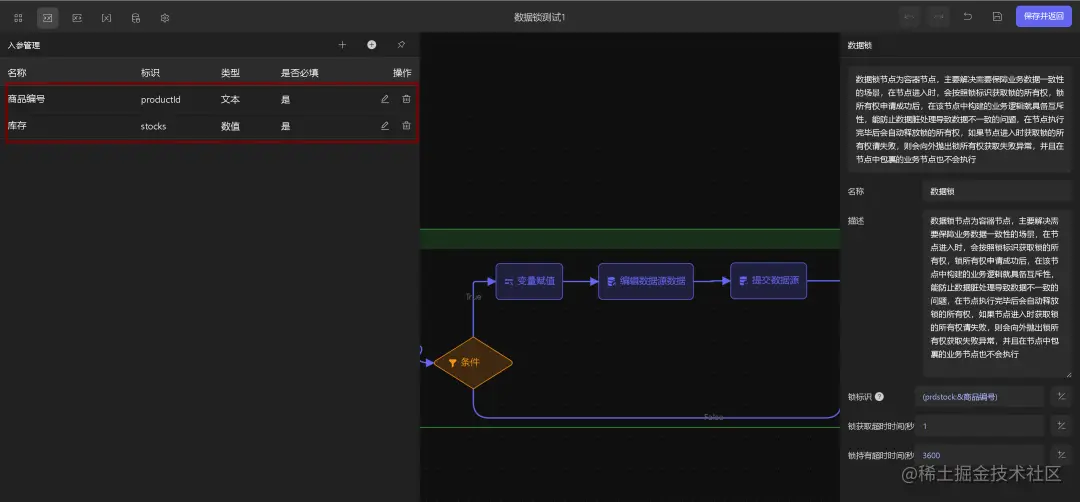Click the 库存 name cell
This screenshot has height=502, width=1080.
pyautogui.click(x=17, y=126)
